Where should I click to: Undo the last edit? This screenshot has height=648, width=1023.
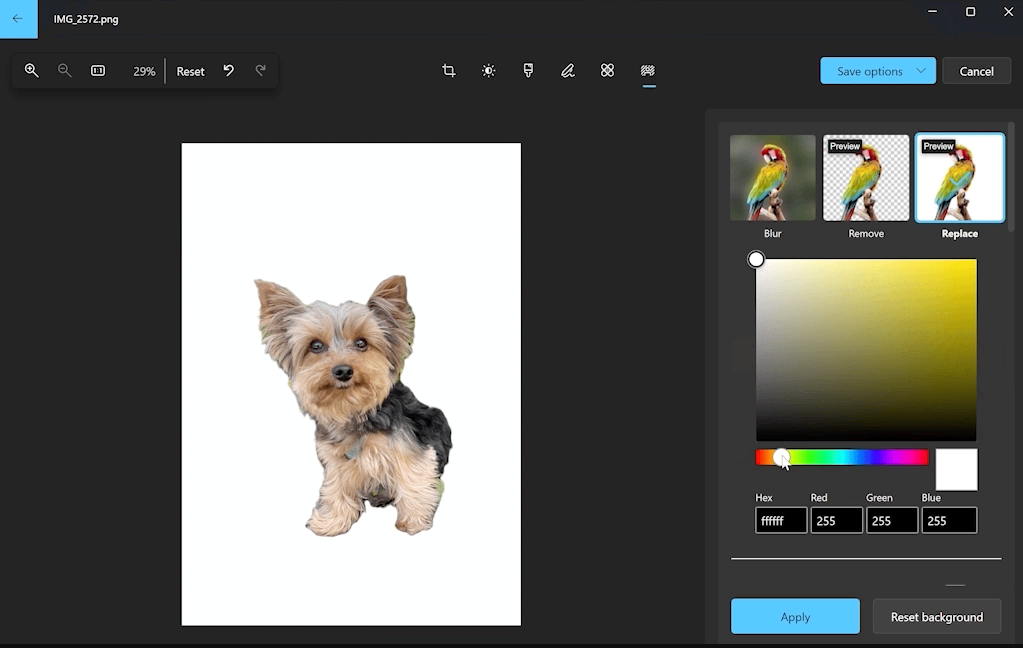pos(228,71)
